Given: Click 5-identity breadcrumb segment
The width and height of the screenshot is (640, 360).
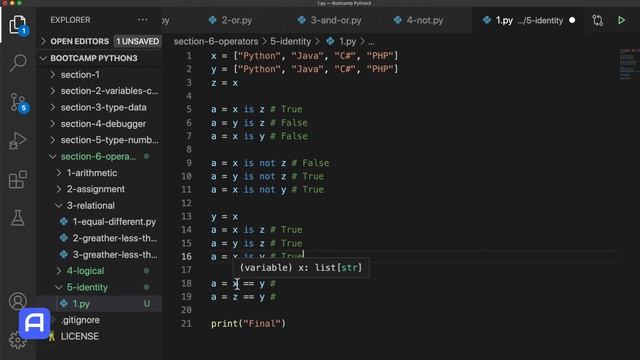Looking at the screenshot, I should (x=290, y=41).
